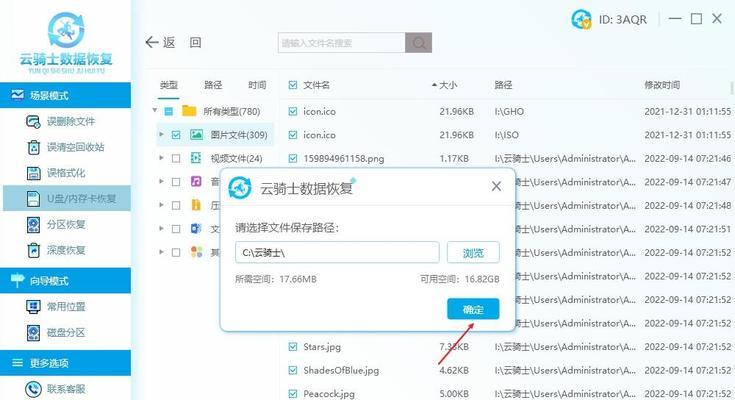Click the magnifier search button
The width and height of the screenshot is (735, 400).
419,43
